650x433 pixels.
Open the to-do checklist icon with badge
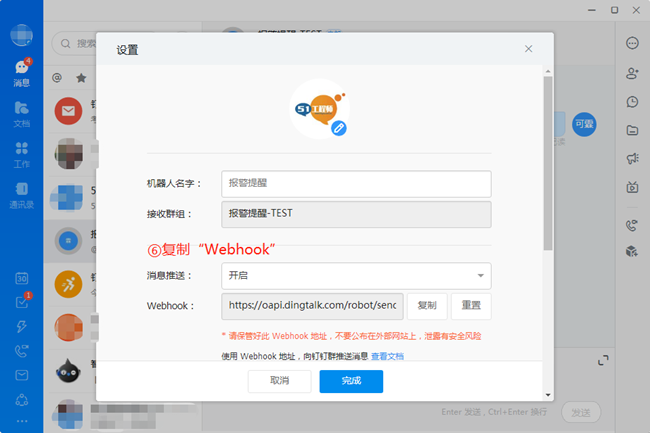click(22, 301)
